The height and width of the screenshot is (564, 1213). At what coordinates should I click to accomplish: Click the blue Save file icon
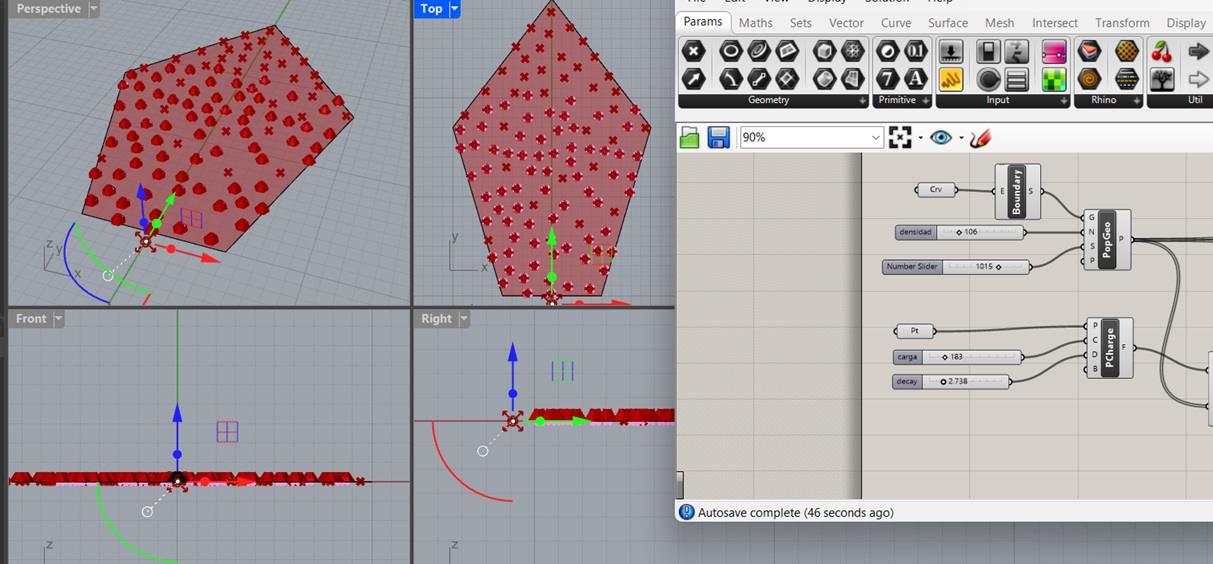718,138
